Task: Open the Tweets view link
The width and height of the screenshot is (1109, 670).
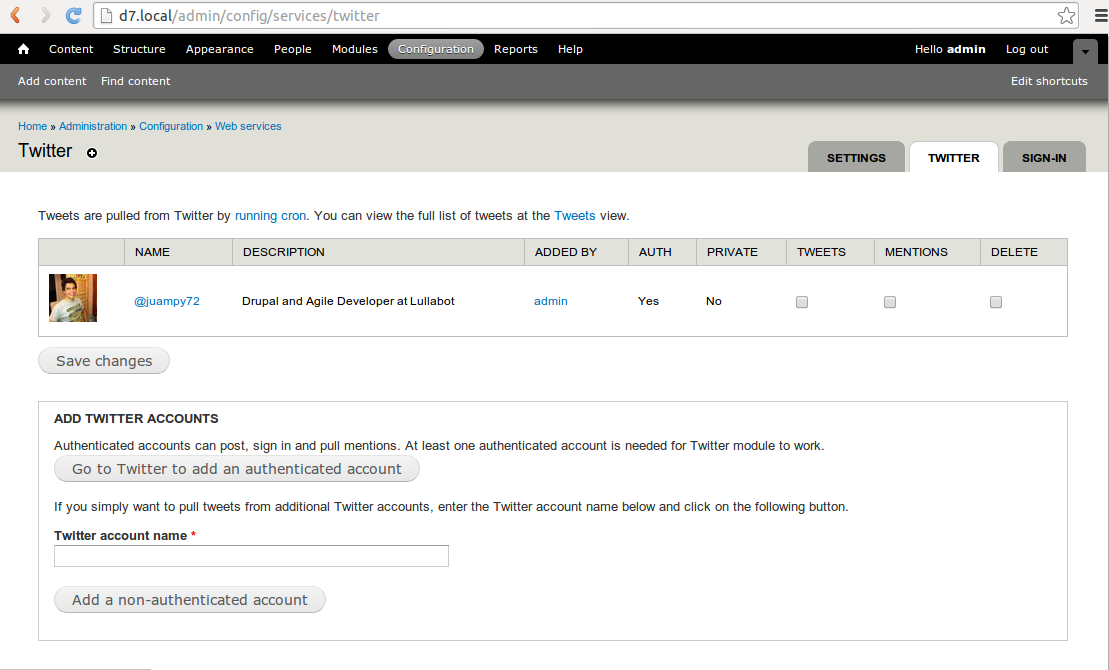Action: [x=574, y=216]
